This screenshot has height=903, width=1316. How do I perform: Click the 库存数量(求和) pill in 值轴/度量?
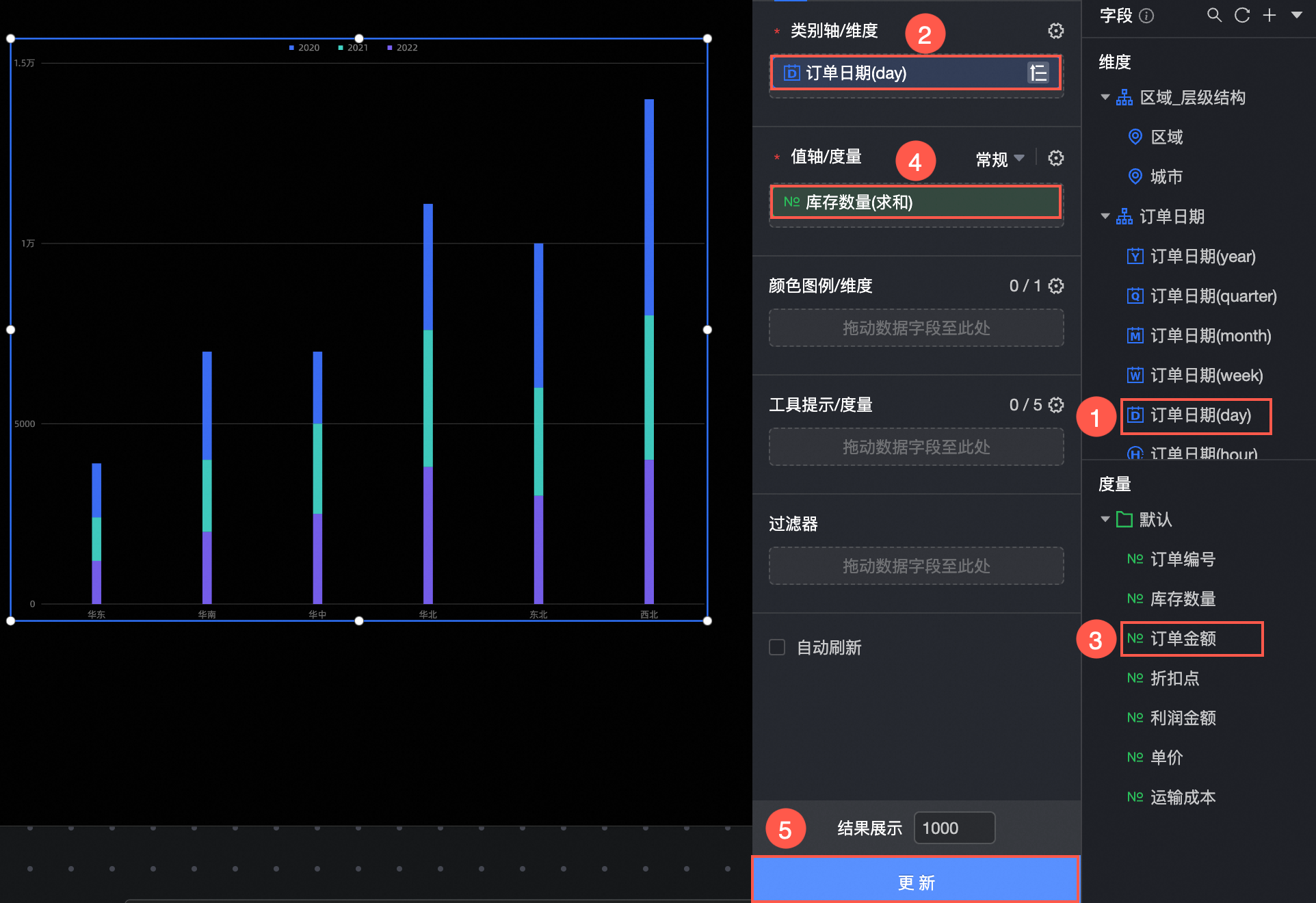(x=916, y=202)
